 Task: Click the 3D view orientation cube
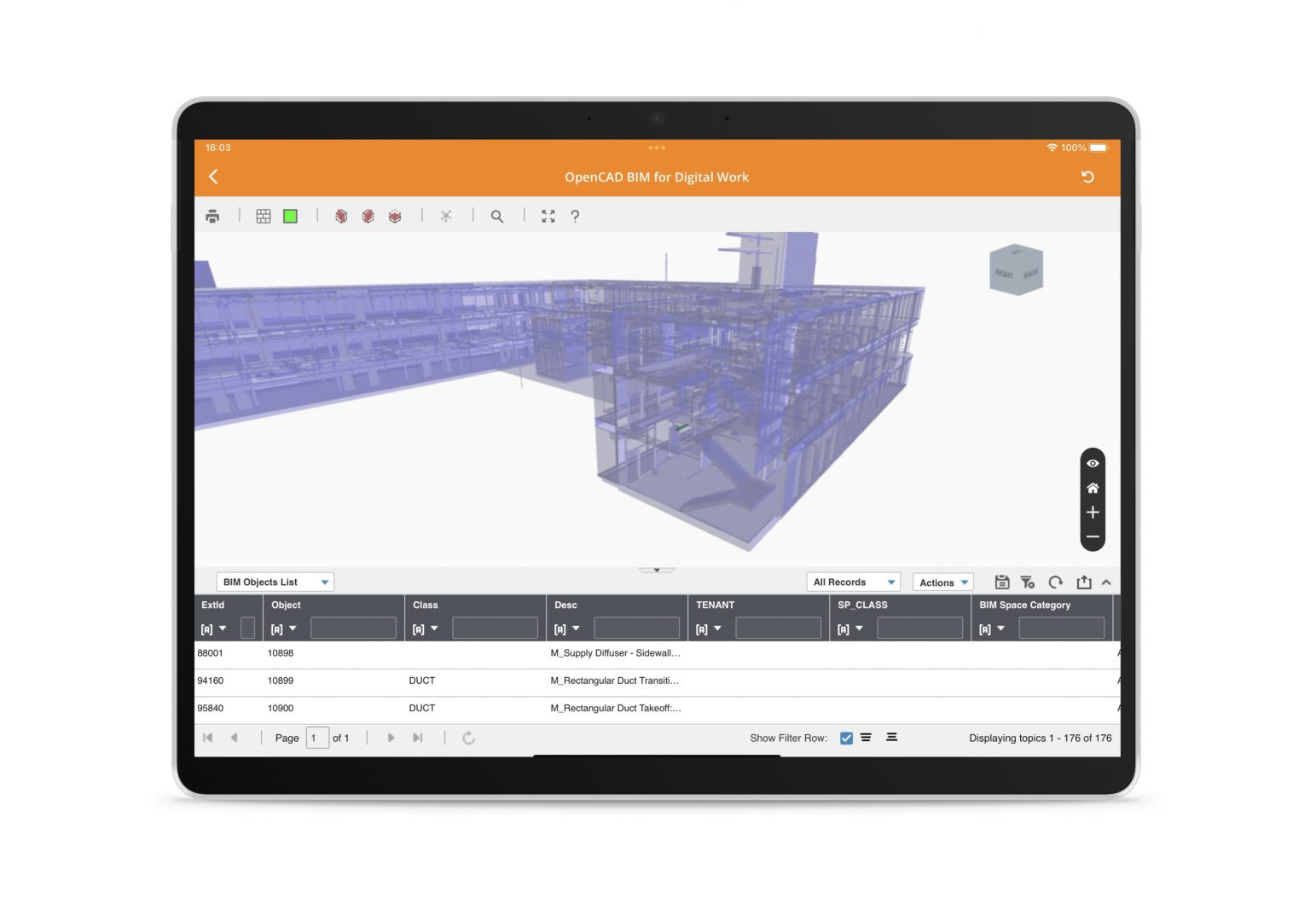coord(1016,270)
